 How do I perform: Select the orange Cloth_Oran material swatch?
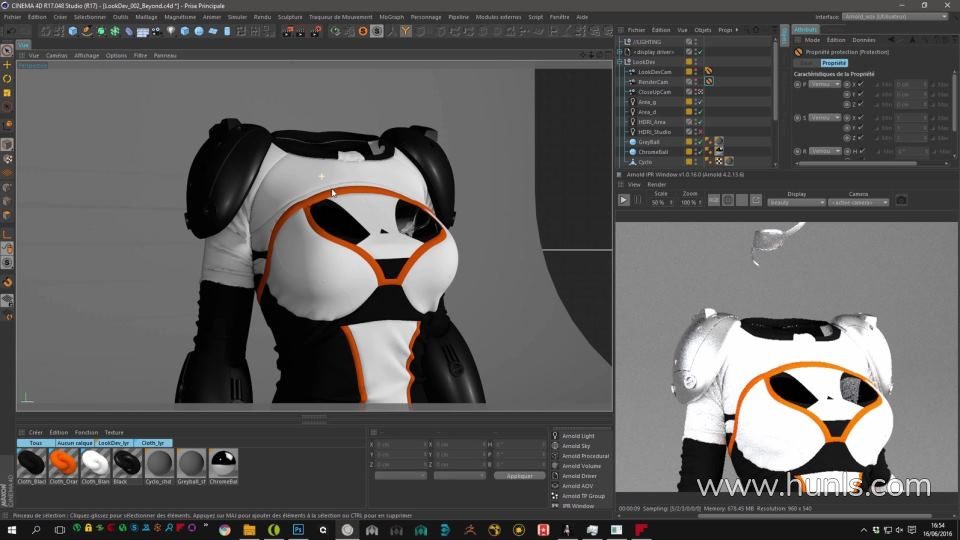pos(63,463)
